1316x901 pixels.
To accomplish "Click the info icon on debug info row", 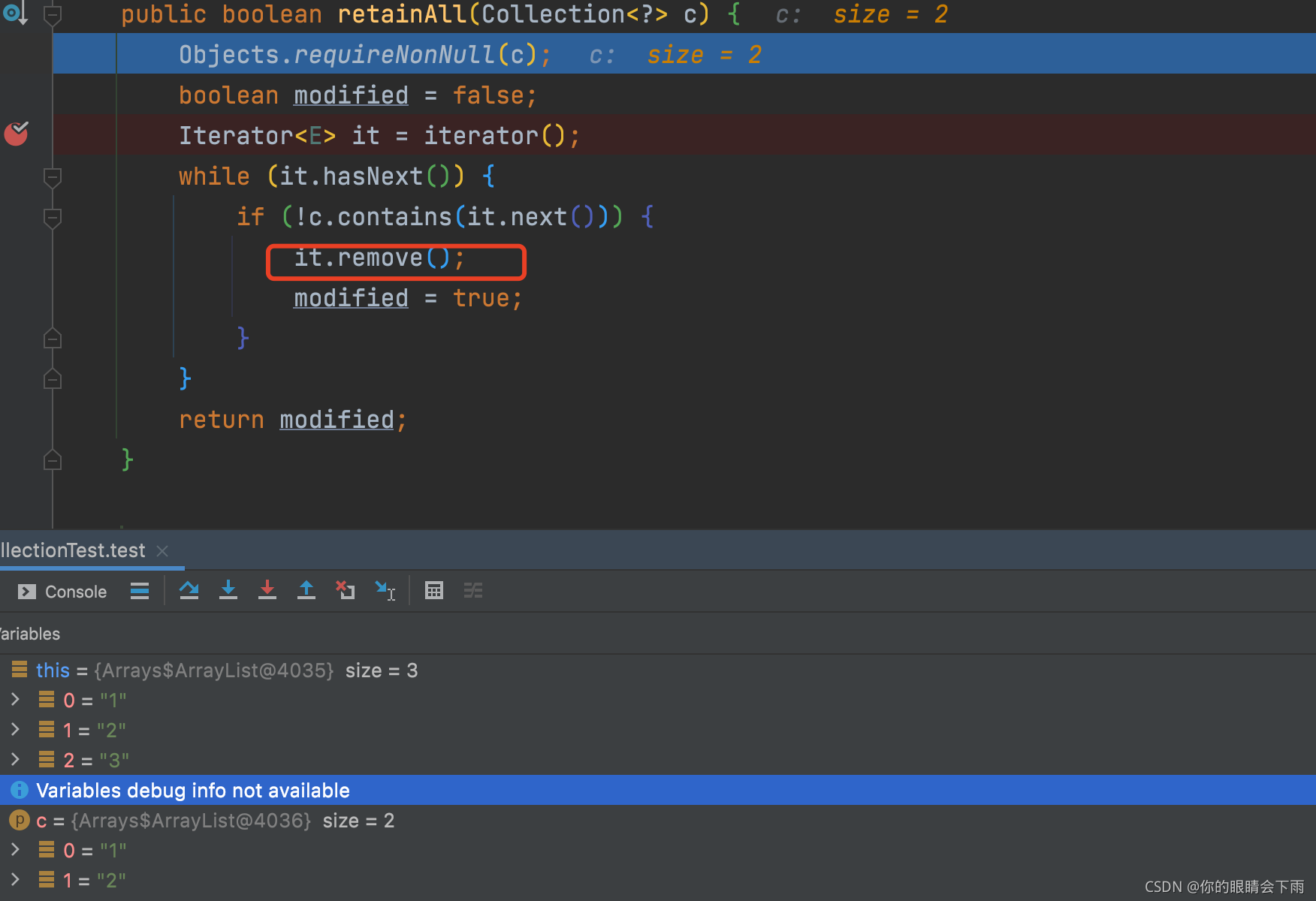I will (x=20, y=790).
